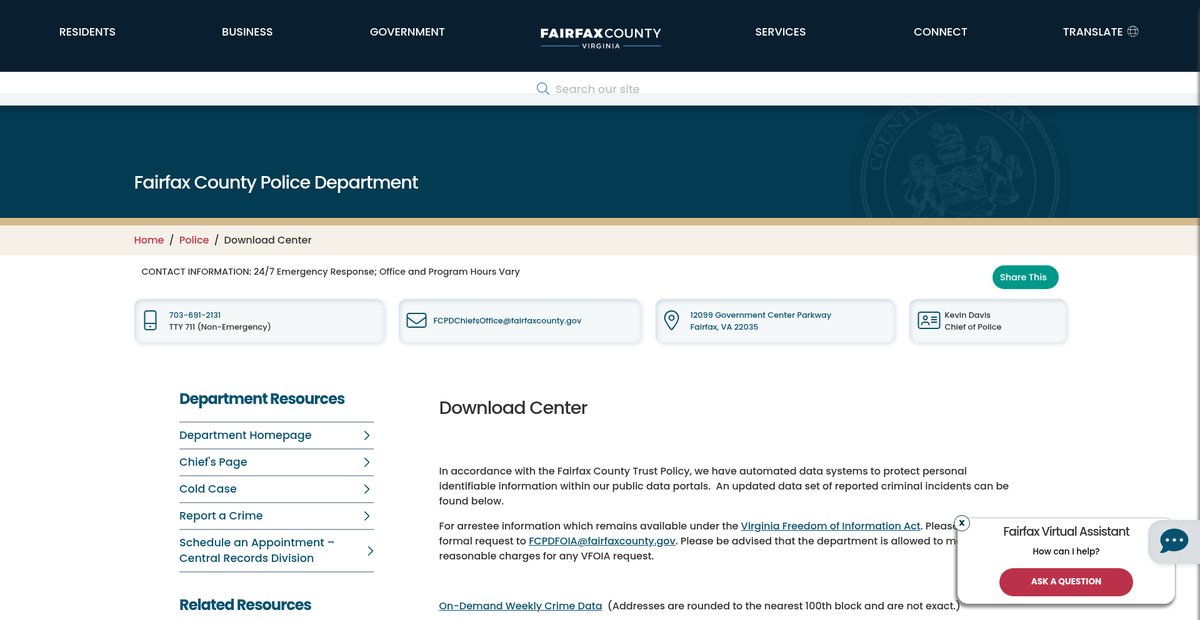This screenshot has height=620, width=1200.
Task: Click Fairfax County Police Department banner title
Action: (276, 183)
